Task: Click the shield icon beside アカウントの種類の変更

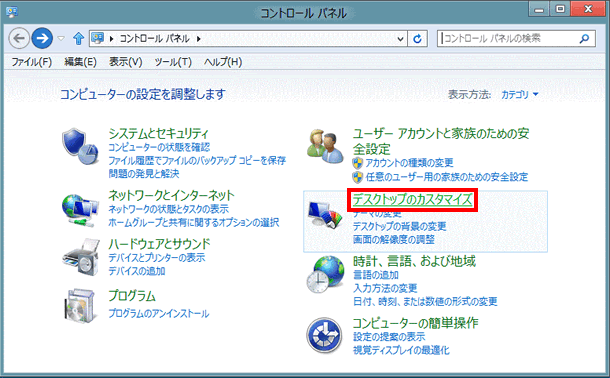Action: [358, 163]
